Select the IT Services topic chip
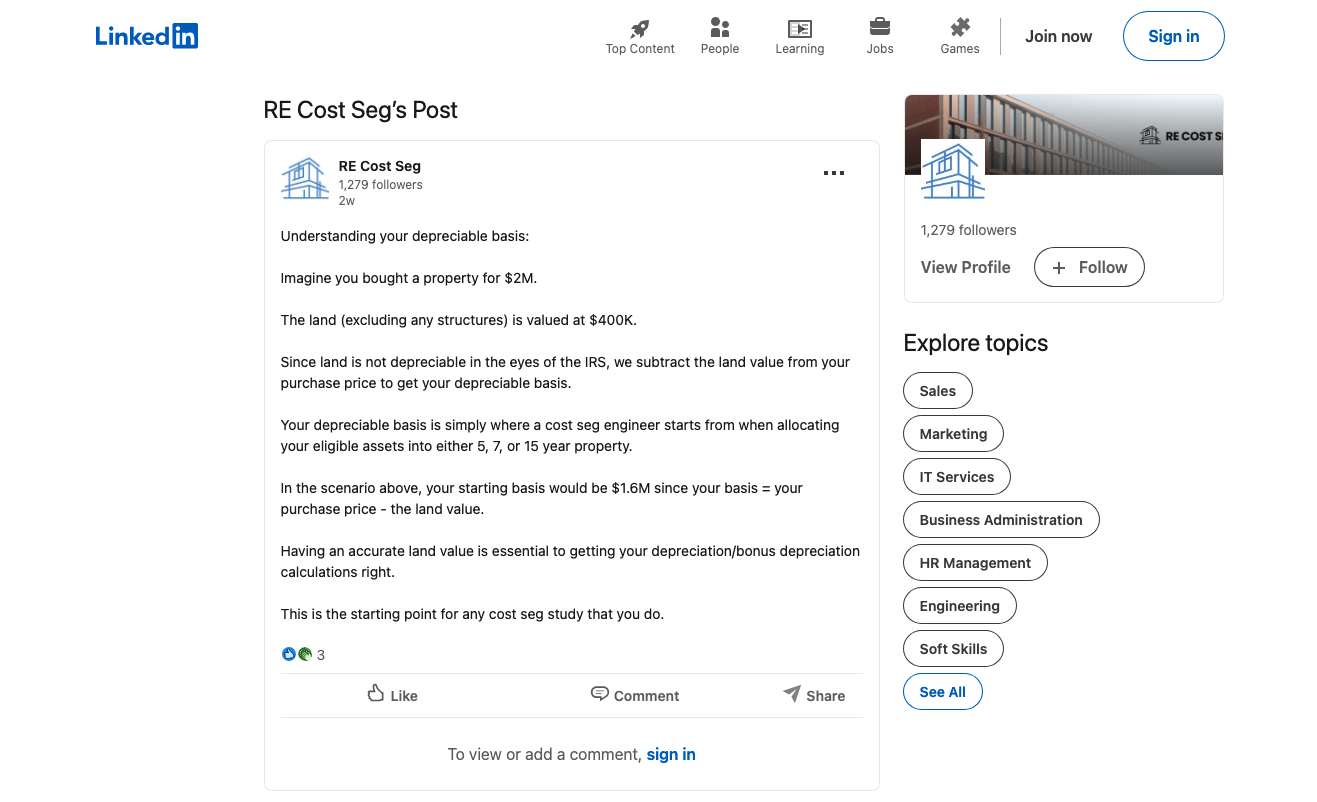Image resolution: width=1317 pixels, height=802 pixels. click(x=957, y=477)
